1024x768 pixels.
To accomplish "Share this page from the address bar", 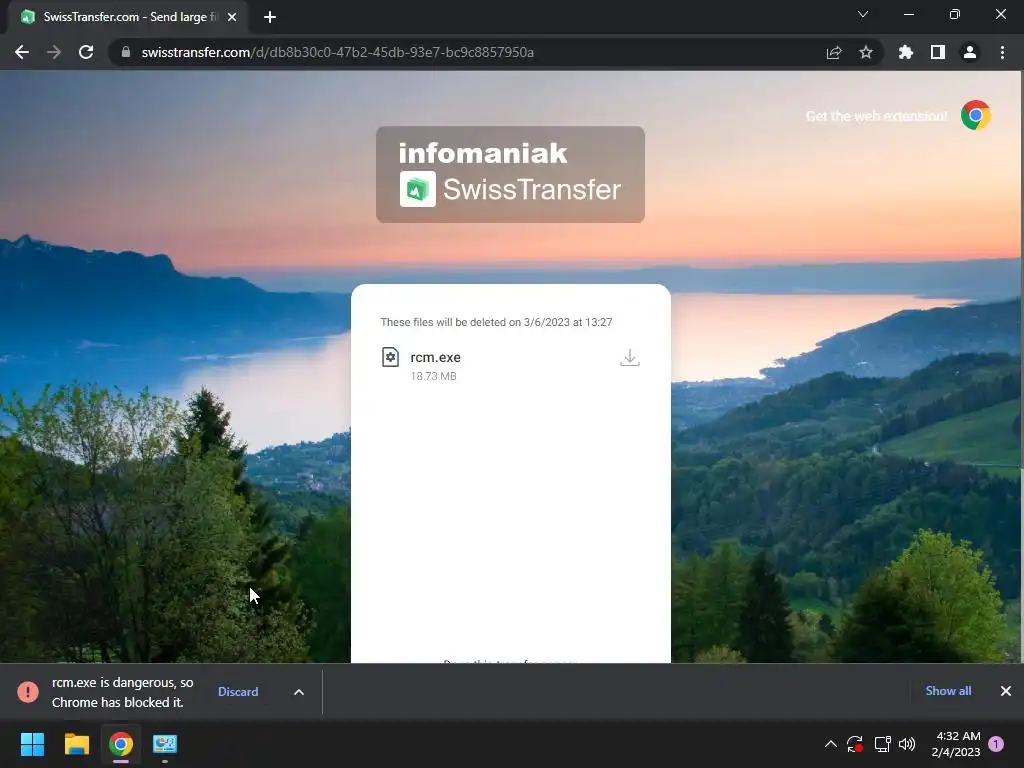I will tap(834, 52).
